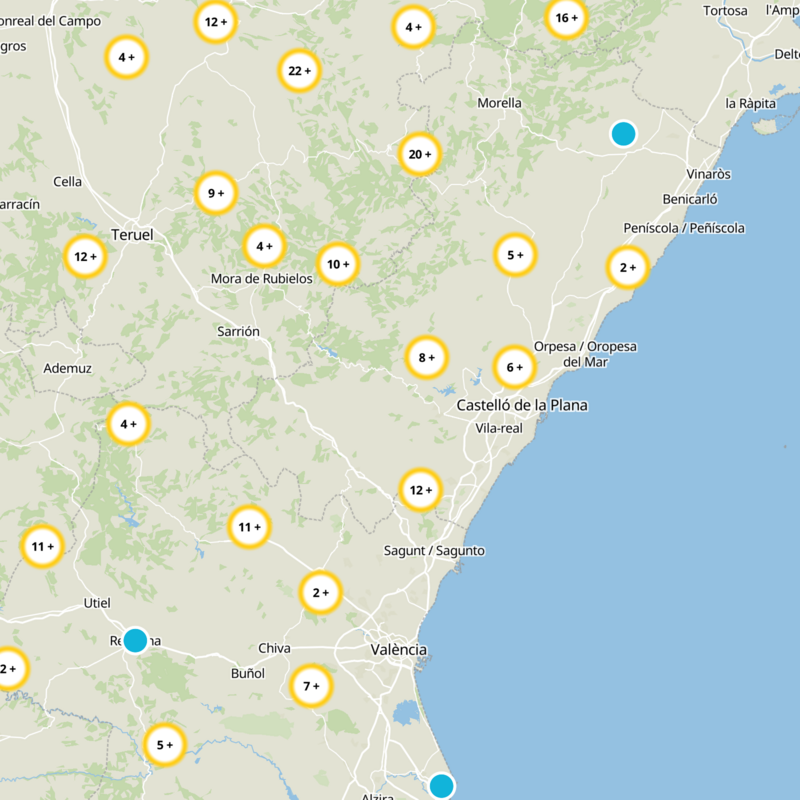Select the 2+ marker near Peñíscola coast
The width and height of the screenshot is (800, 800).
pyautogui.click(x=628, y=267)
